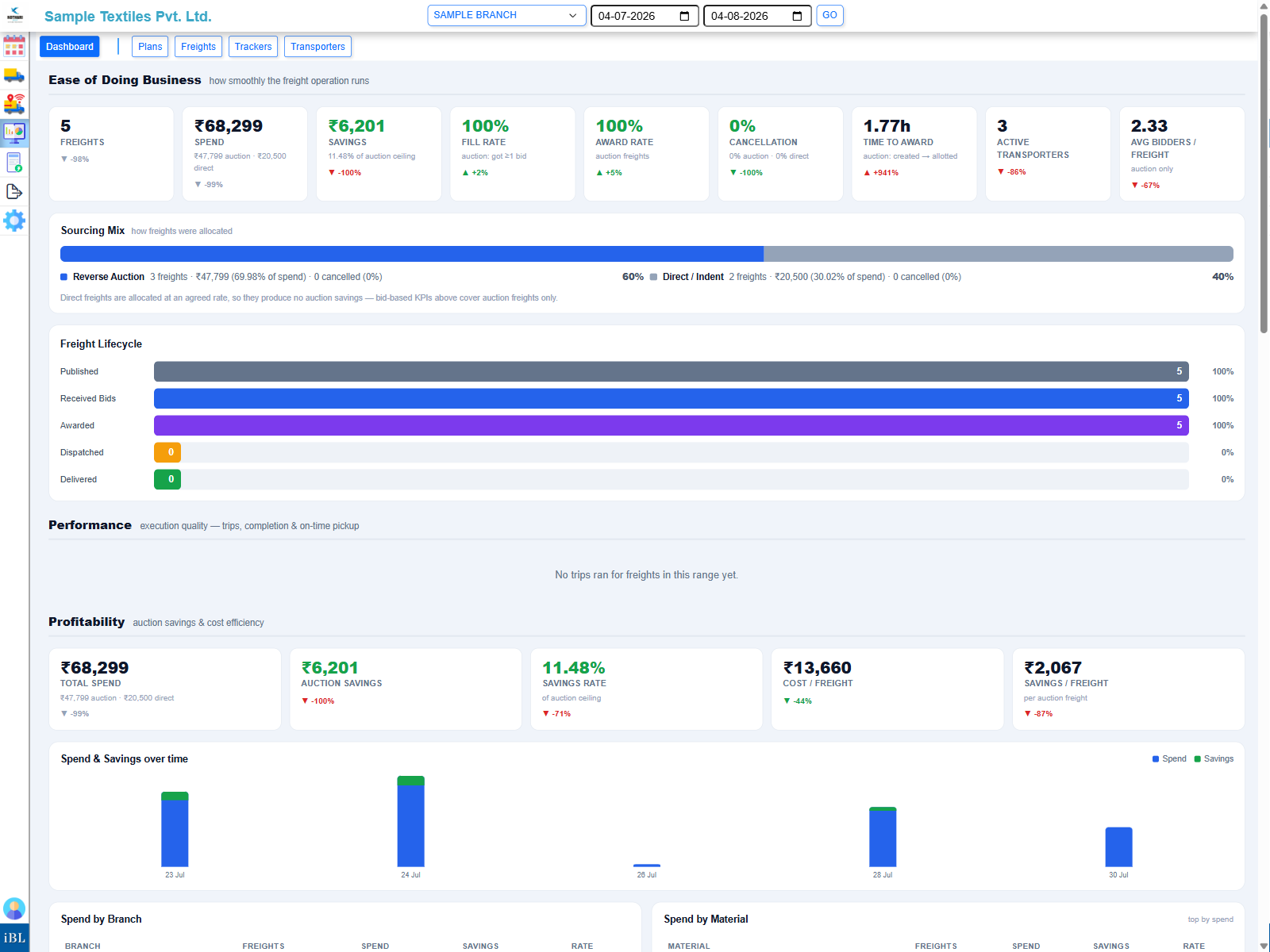This screenshot has width=1270, height=952.
Task: Click the 30 Jul spend bar
Action: click(1119, 847)
